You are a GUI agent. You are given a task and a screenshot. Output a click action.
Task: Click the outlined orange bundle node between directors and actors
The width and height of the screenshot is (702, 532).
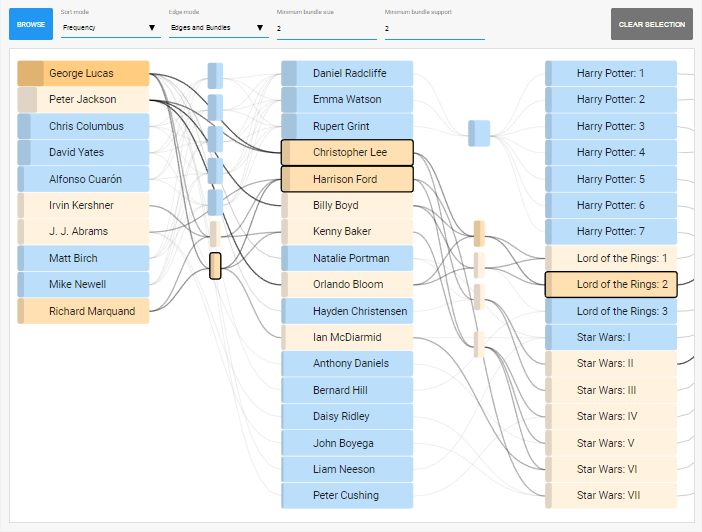(x=215, y=266)
